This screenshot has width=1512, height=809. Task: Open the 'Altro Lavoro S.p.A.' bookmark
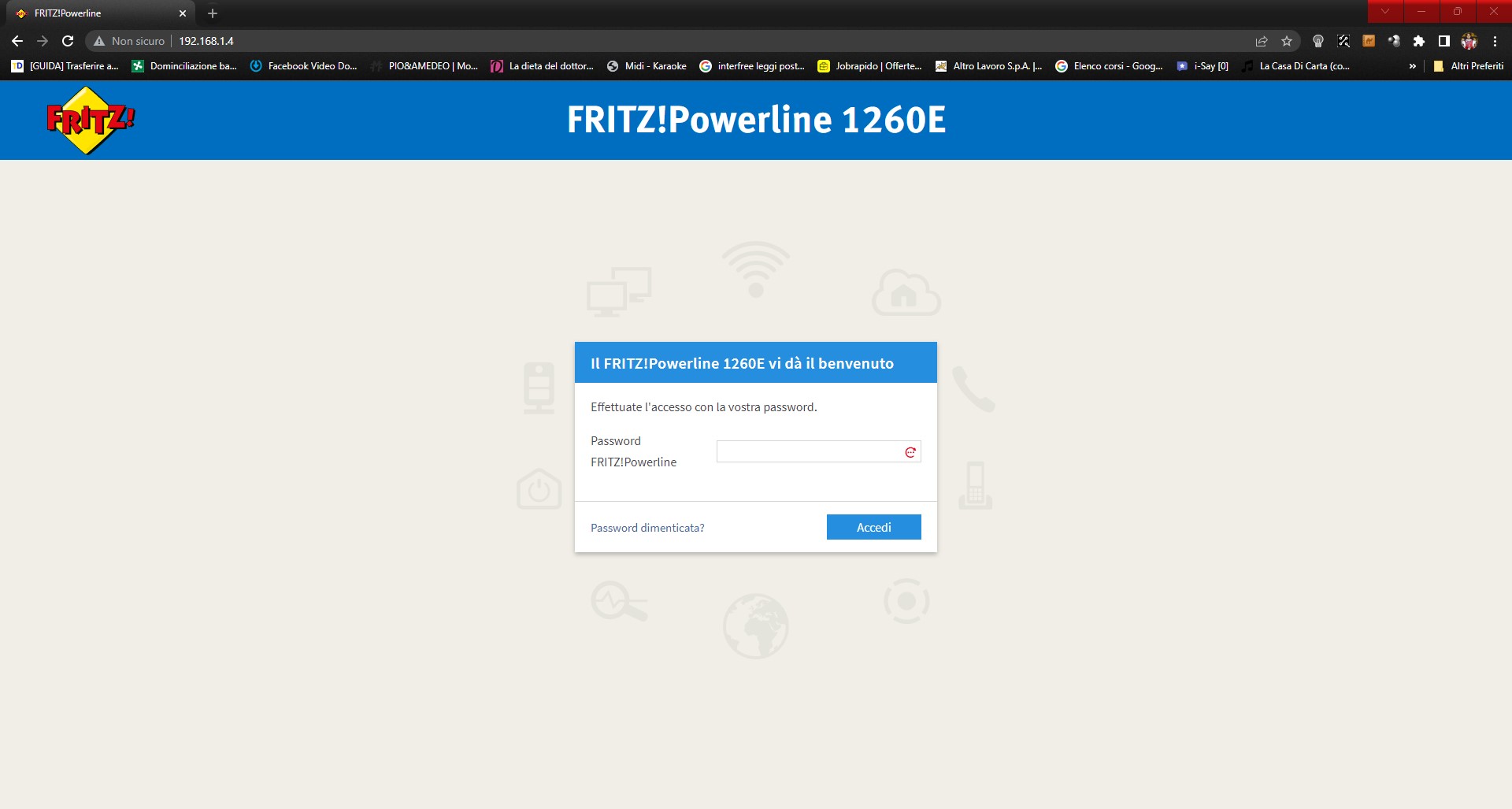pos(988,66)
